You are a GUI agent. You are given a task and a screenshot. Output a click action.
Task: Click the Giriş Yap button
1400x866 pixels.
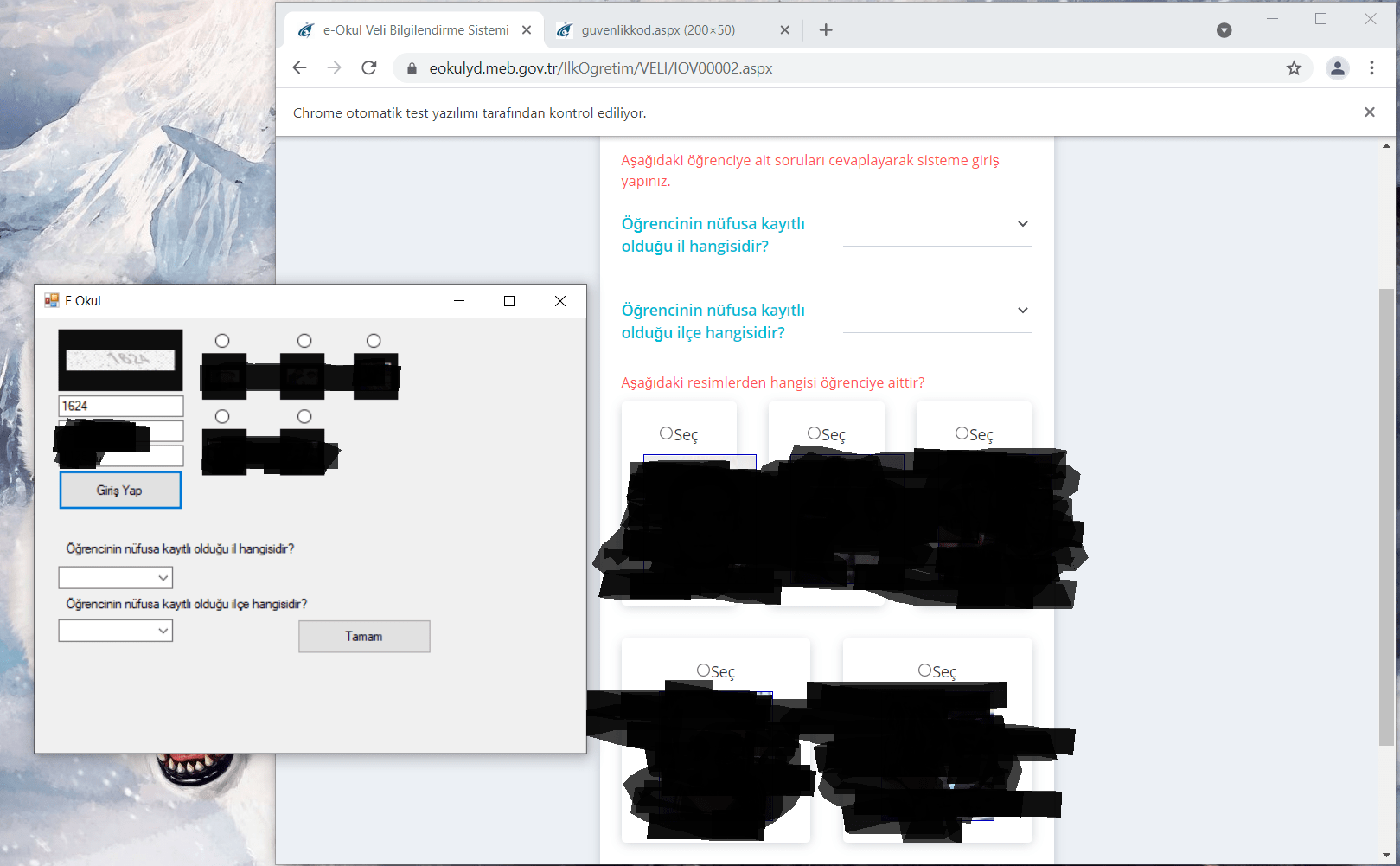point(120,490)
